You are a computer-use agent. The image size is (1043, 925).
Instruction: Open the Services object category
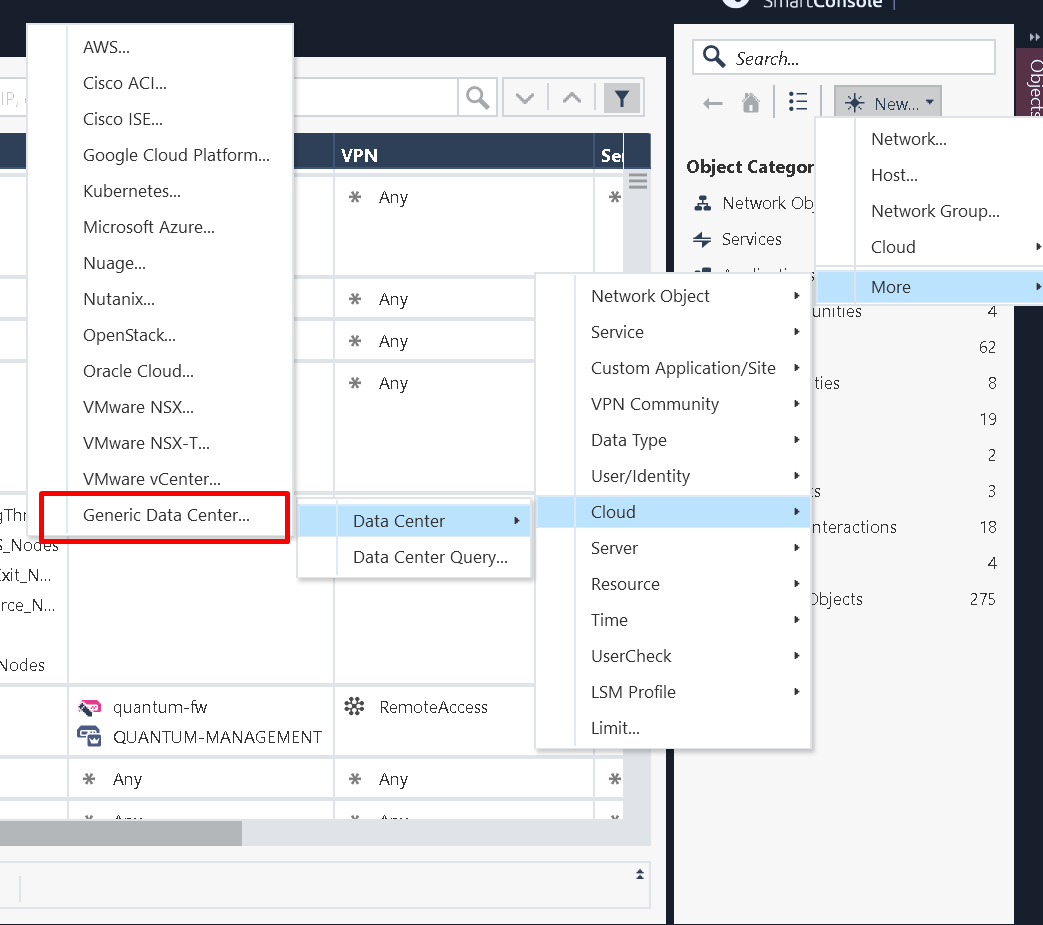738,239
